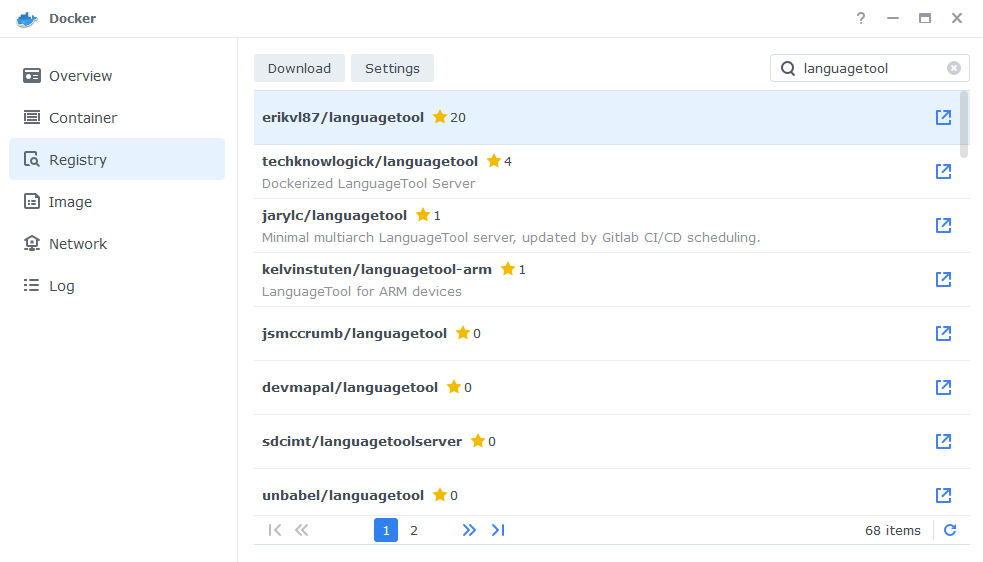The width and height of the screenshot is (983, 562).
Task: Go to the previous results page arrow
Action: tap(302, 530)
